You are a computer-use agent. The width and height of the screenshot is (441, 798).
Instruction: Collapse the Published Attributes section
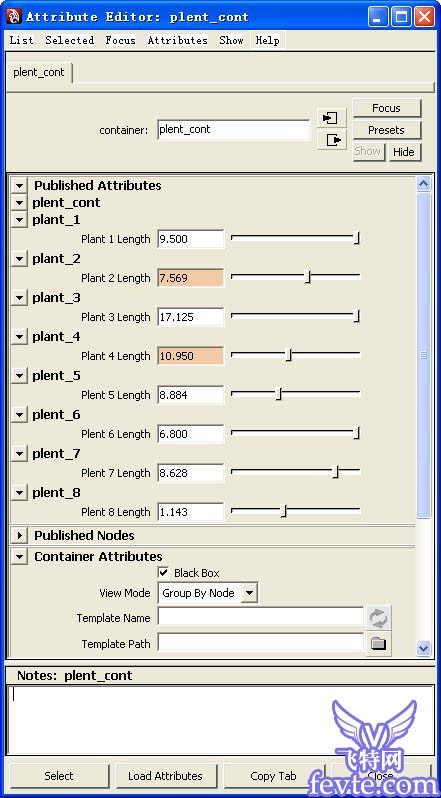tap(19, 186)
